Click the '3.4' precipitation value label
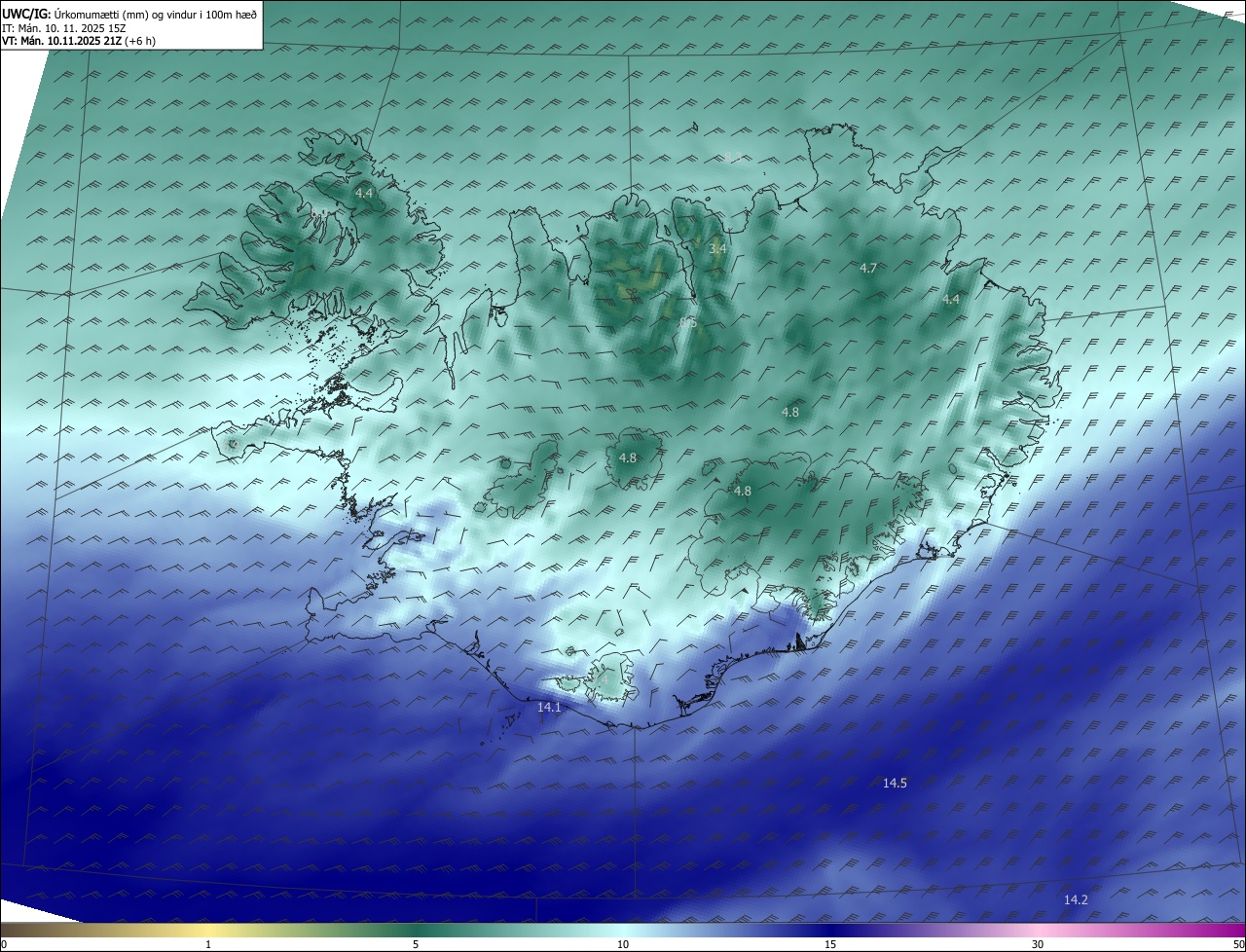The height and width of the screenshot is (952, 1246). pos(717,249)
